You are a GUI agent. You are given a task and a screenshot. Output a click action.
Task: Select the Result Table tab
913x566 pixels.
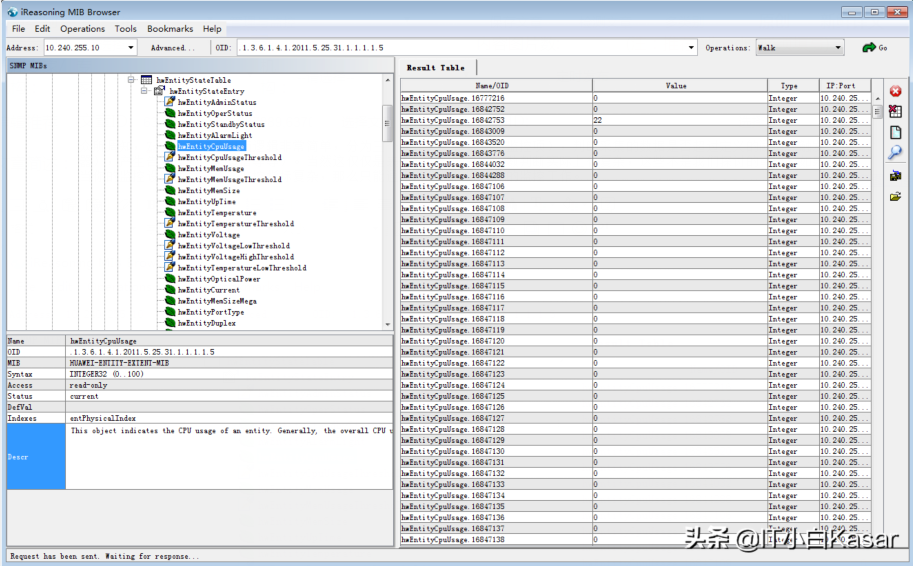(436, 68)
